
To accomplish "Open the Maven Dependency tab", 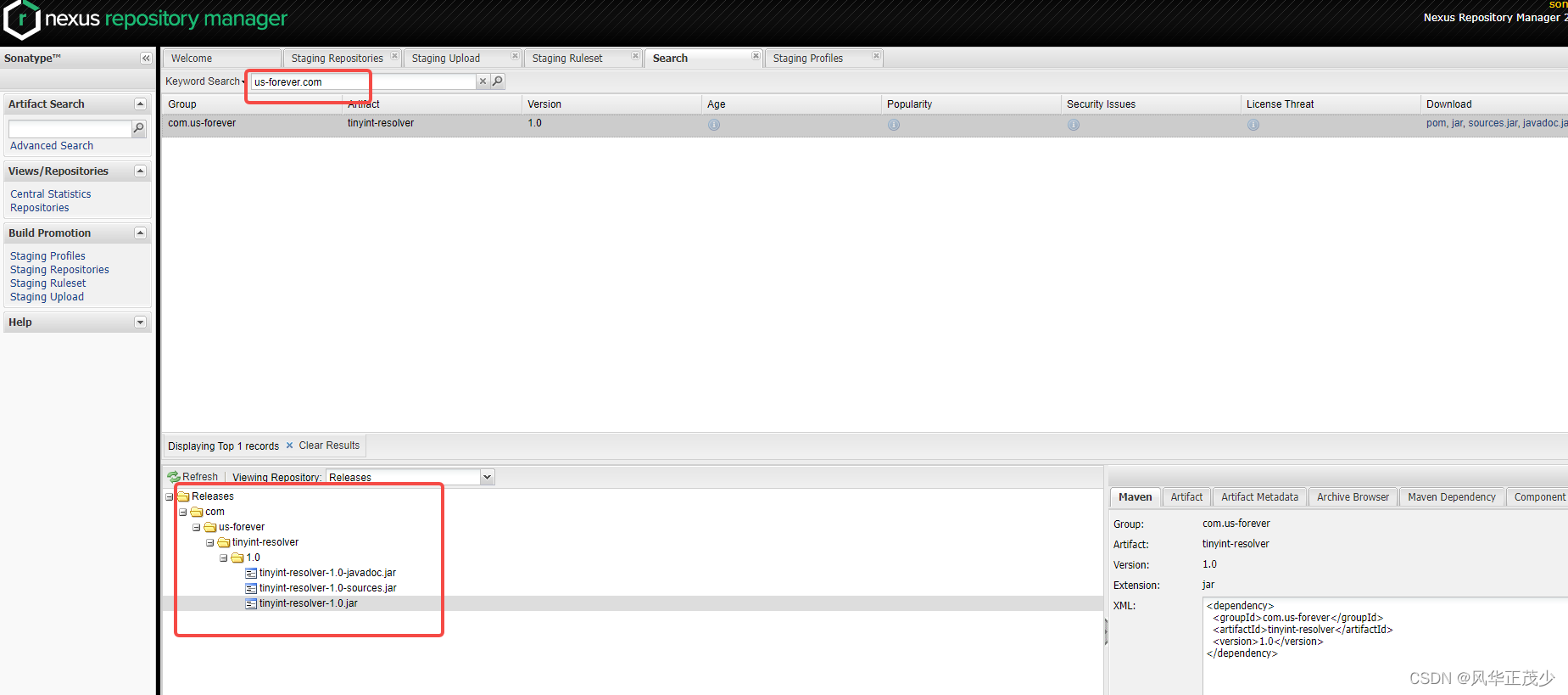I will pyautogui.click(x=1452, y=497).
